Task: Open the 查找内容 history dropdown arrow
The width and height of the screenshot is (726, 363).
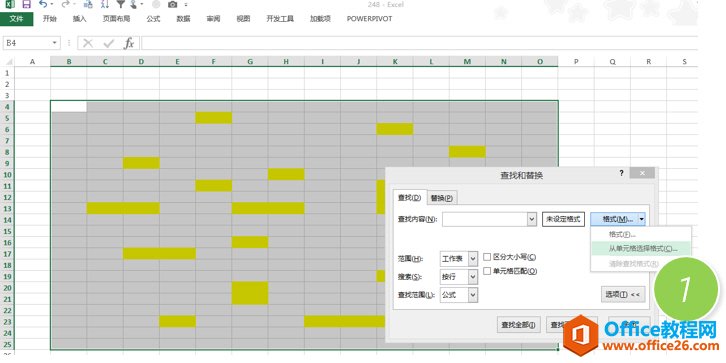Action: [x=532, y=219]
